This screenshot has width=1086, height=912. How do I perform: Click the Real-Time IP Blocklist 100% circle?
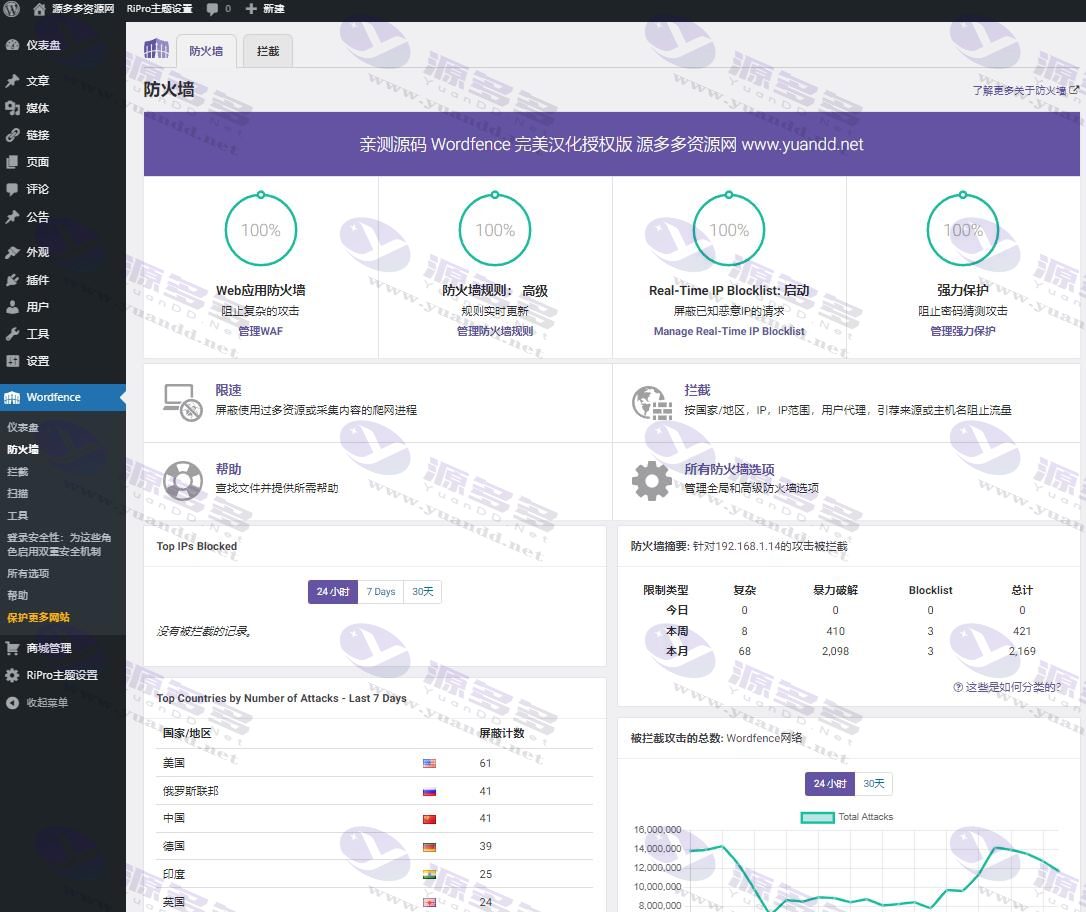(729, 229)
